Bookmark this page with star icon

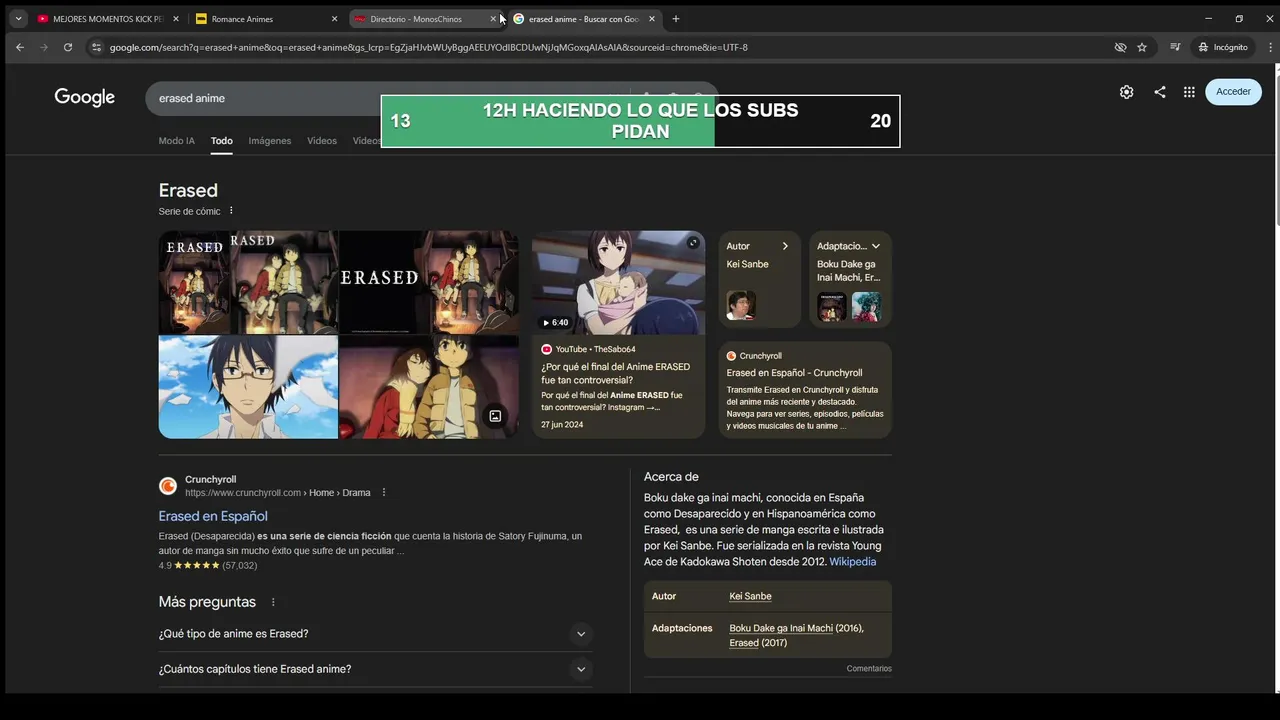[1142, 47]
